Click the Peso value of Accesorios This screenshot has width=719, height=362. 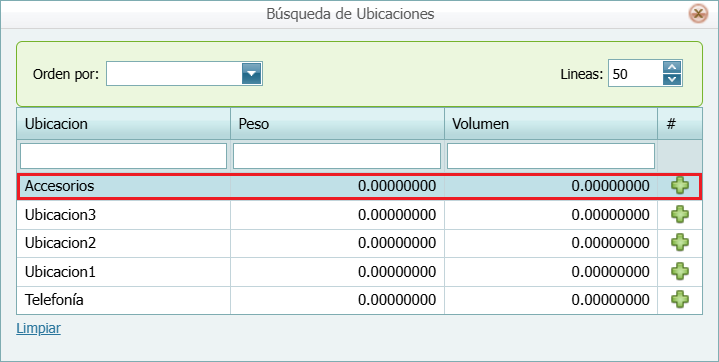point(397,186)
